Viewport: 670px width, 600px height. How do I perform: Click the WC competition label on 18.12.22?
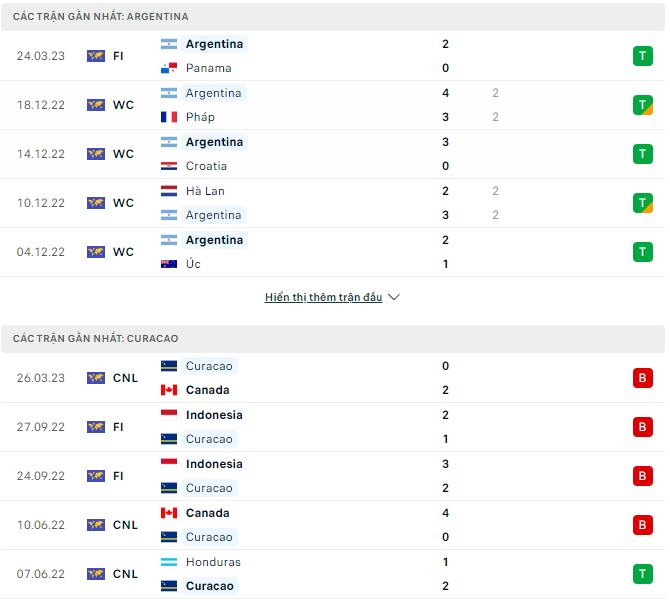[x=123, y=105]
